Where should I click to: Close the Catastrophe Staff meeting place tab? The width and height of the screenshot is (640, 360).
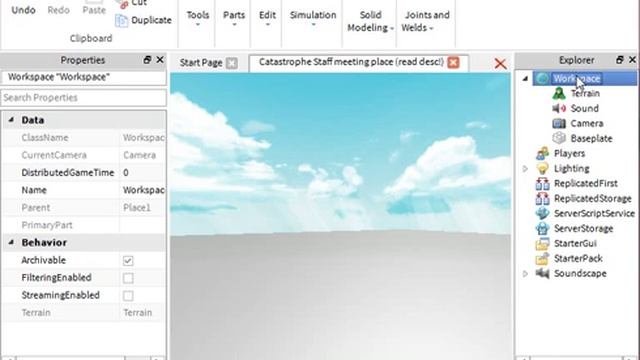453,62
